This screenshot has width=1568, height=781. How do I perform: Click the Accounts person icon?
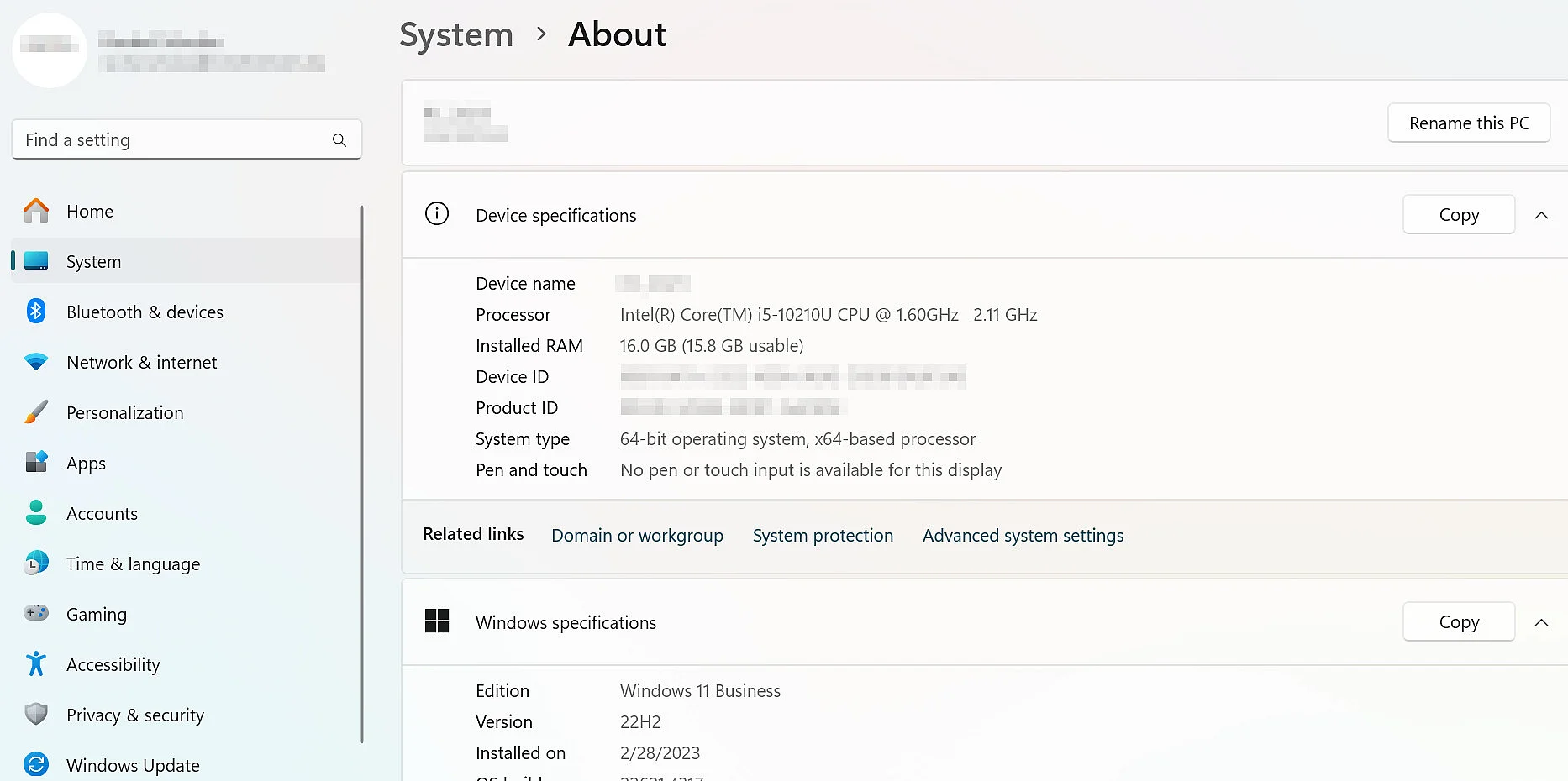(36, 512)
